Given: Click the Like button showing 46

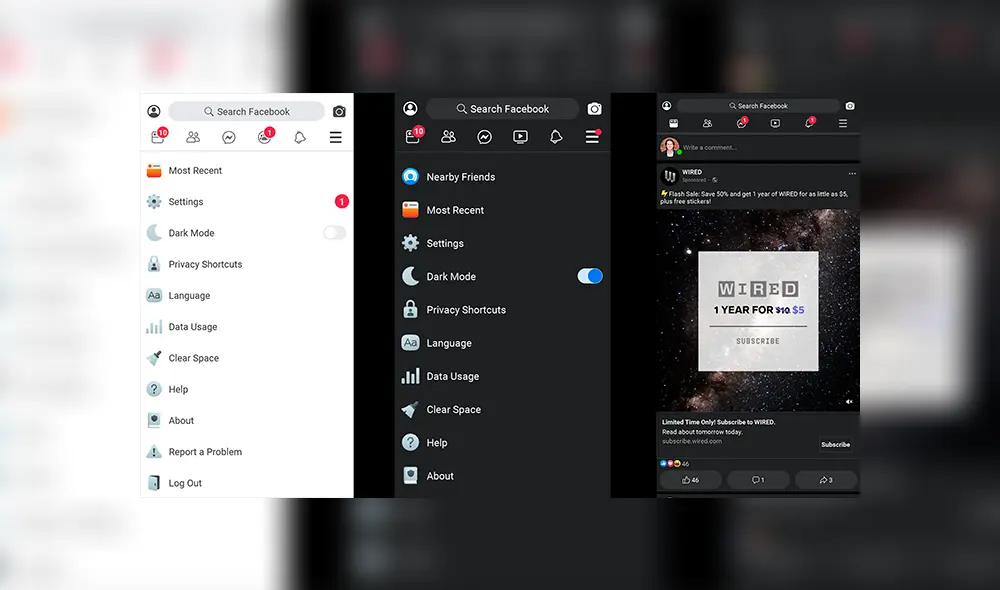Looking at the screenshot, I should click(x=690, y=480).
